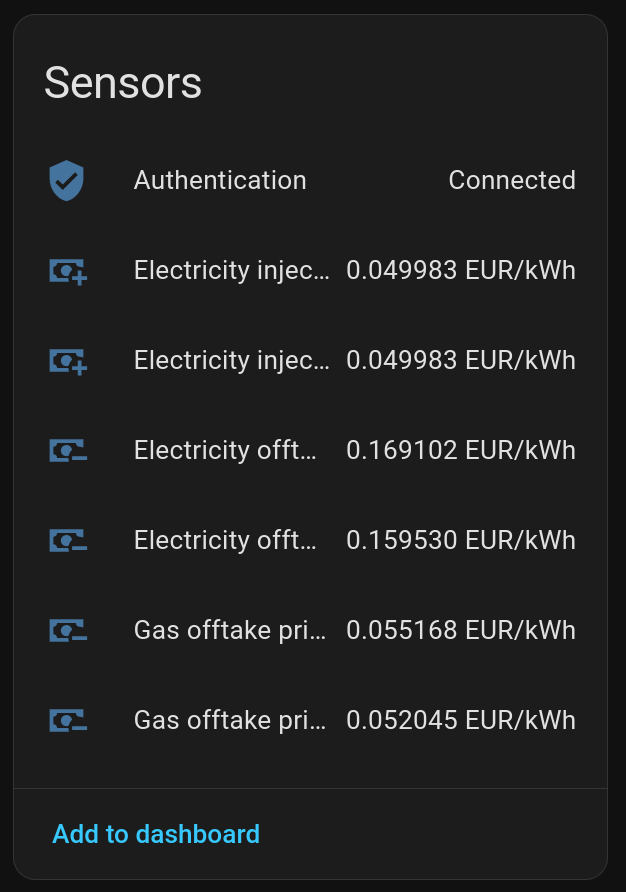This screenshot has height=892, width=626.
Task: Click the cash-minus icon for the 0.055168 gas price
Action: coord(68,631)
